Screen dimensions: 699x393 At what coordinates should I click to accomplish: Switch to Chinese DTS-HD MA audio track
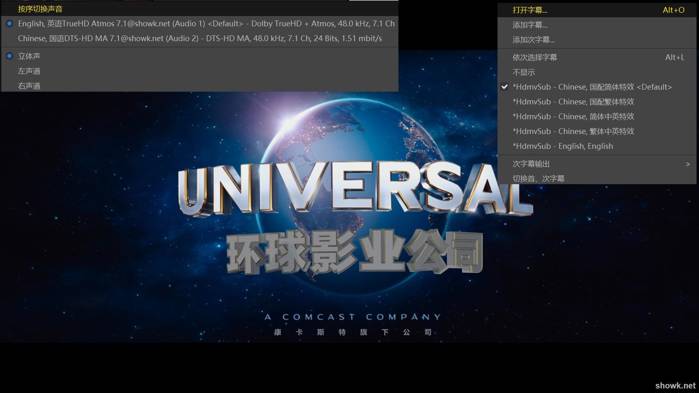point(200,39)
